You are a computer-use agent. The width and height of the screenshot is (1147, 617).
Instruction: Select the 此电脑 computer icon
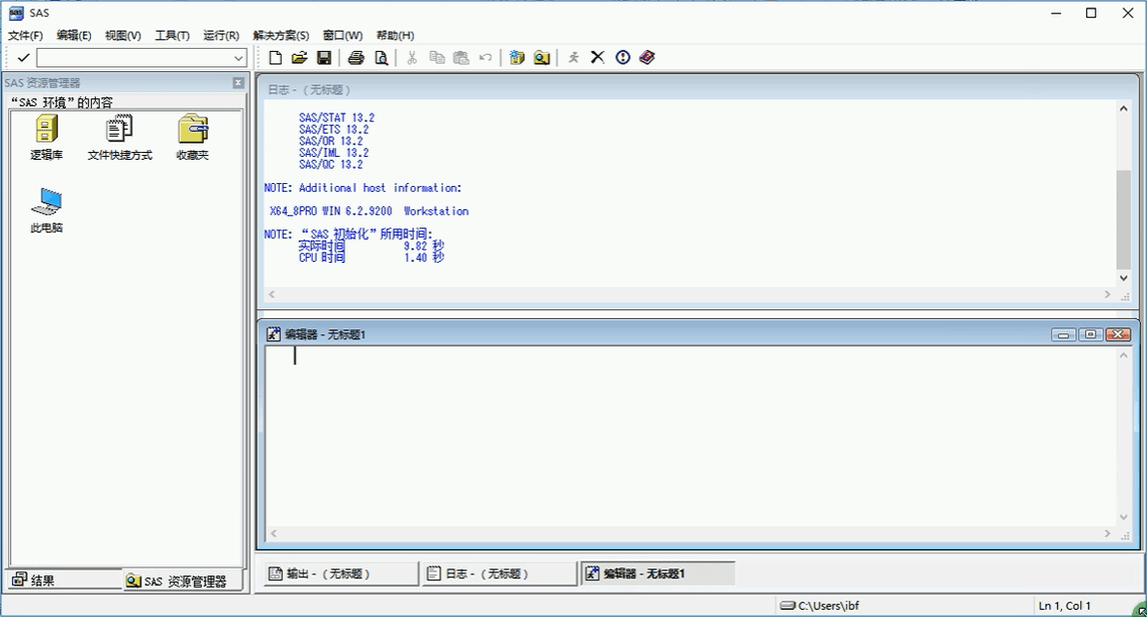coord(46,210)
